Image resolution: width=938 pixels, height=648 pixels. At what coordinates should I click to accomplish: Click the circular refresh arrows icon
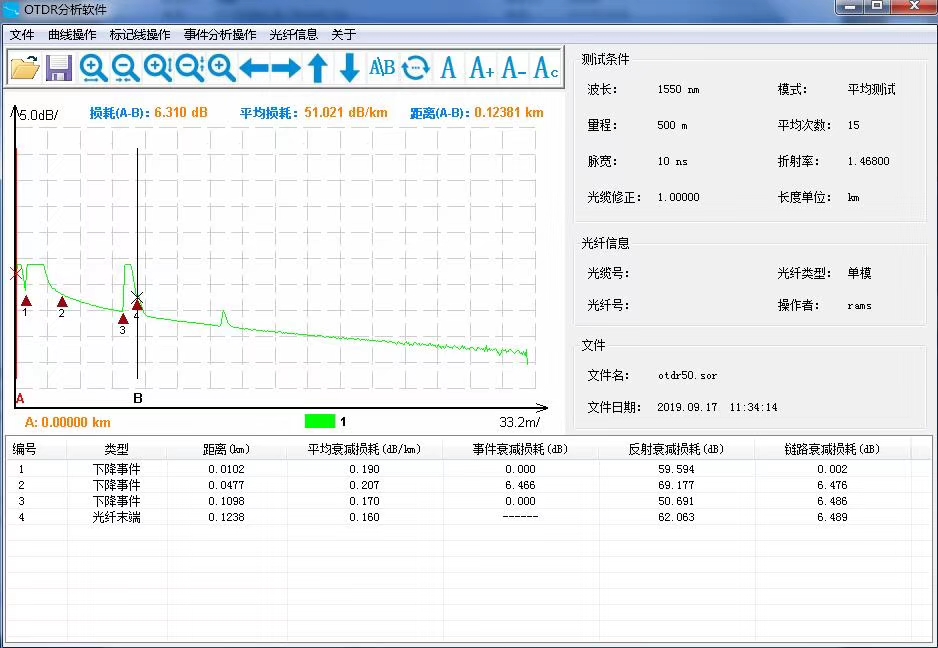[415, 68]
